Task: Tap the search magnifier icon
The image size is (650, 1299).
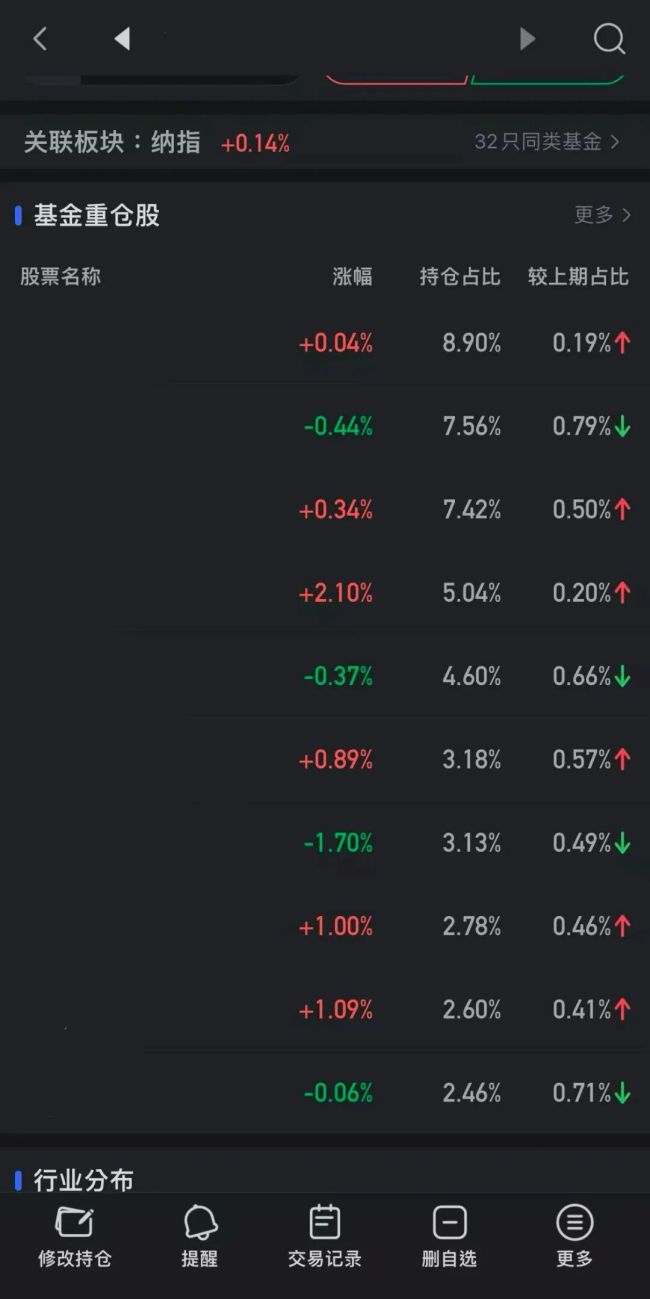Action: [x=608, y=39]
